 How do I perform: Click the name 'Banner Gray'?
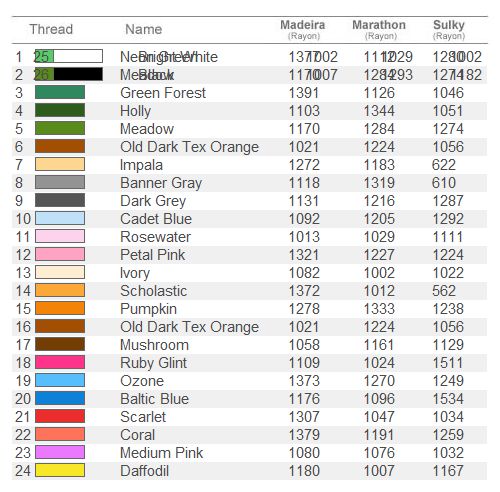coord(161,183)
